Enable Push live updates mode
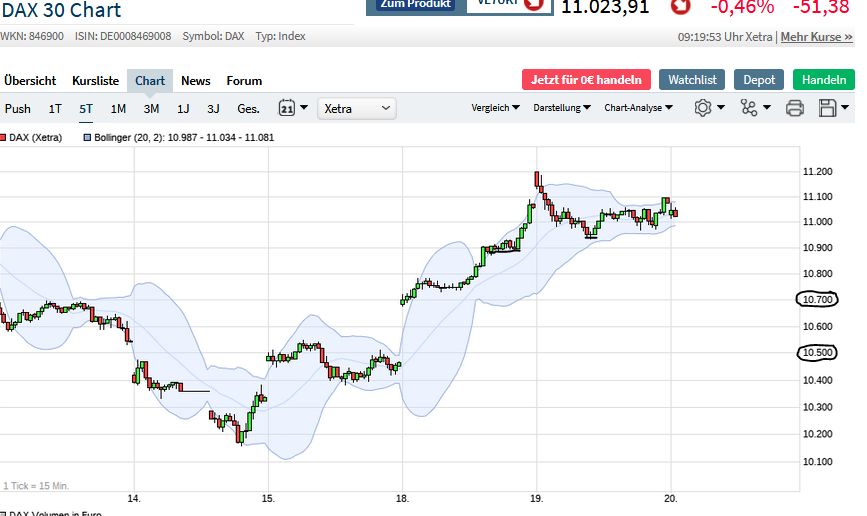Screen dimensions: 867x516 click(x=18, y=108)
